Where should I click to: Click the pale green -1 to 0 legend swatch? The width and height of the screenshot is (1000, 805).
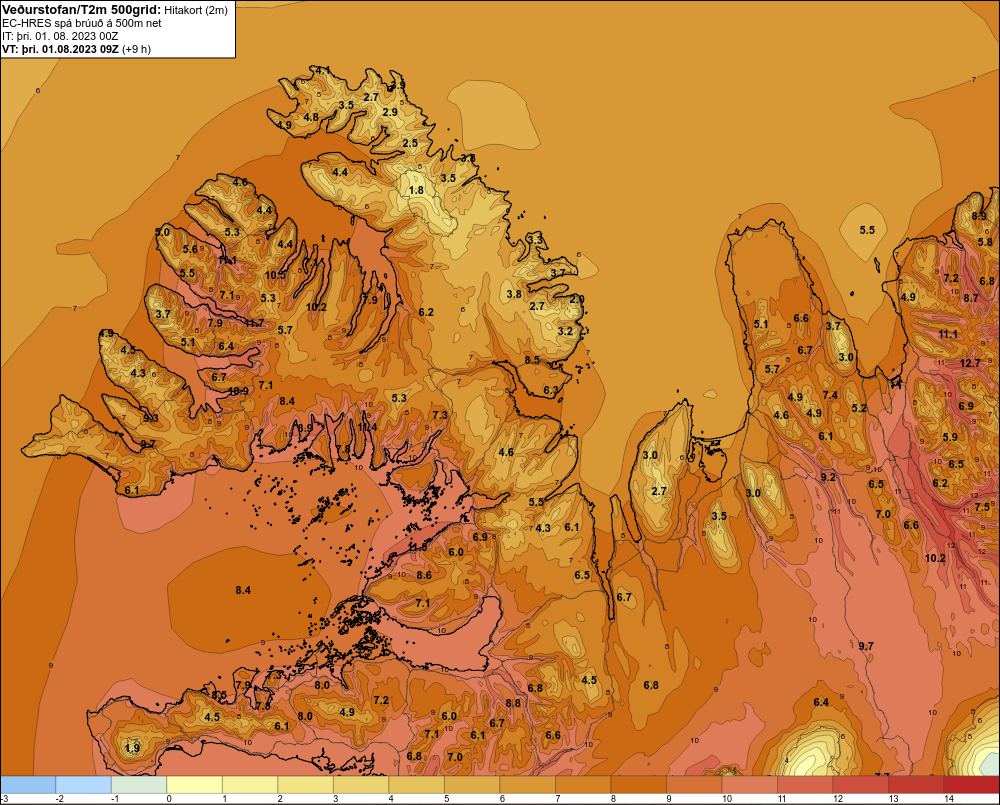(139, 785)
